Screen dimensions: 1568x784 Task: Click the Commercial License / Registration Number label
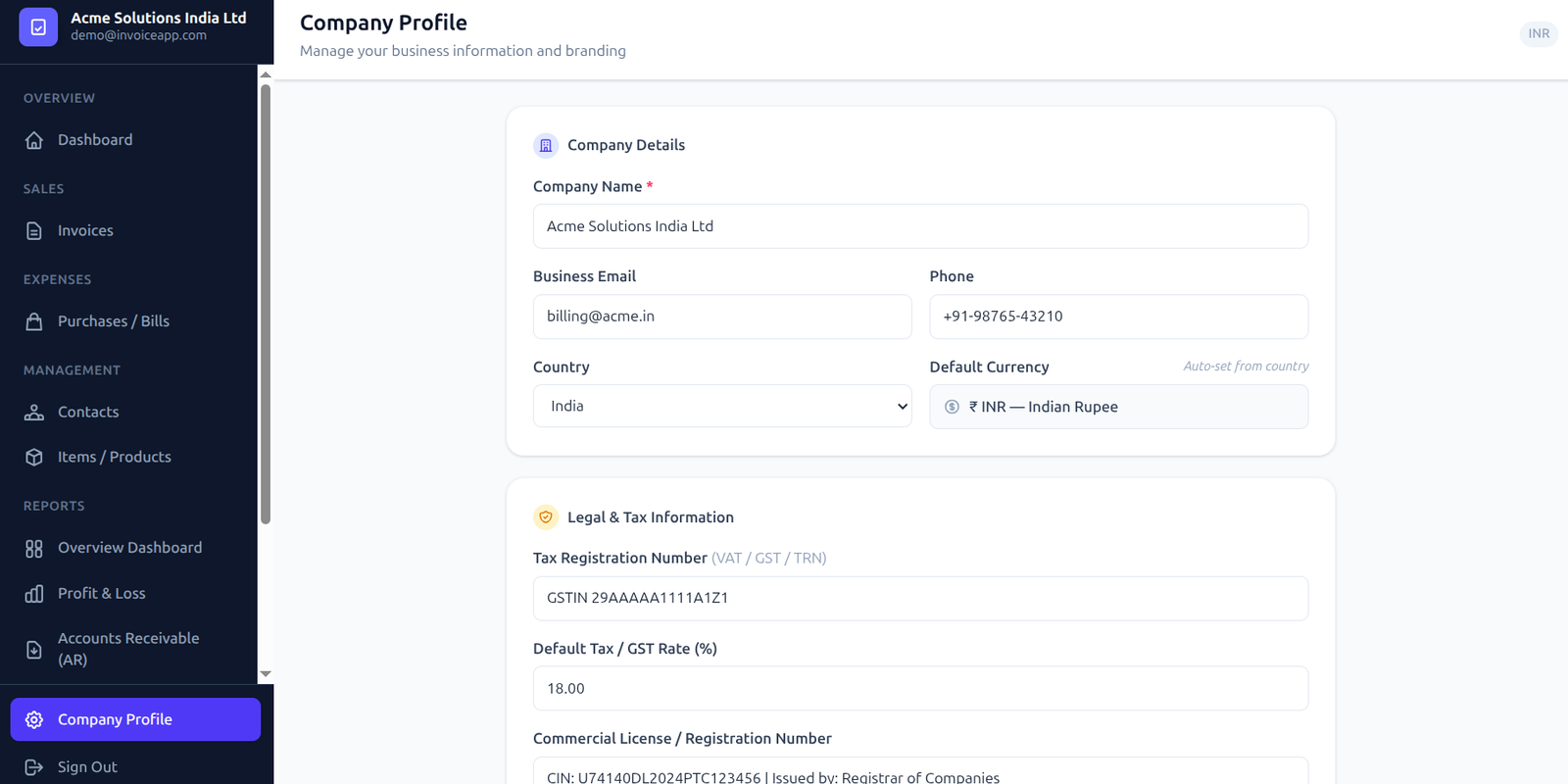(682, 739)
